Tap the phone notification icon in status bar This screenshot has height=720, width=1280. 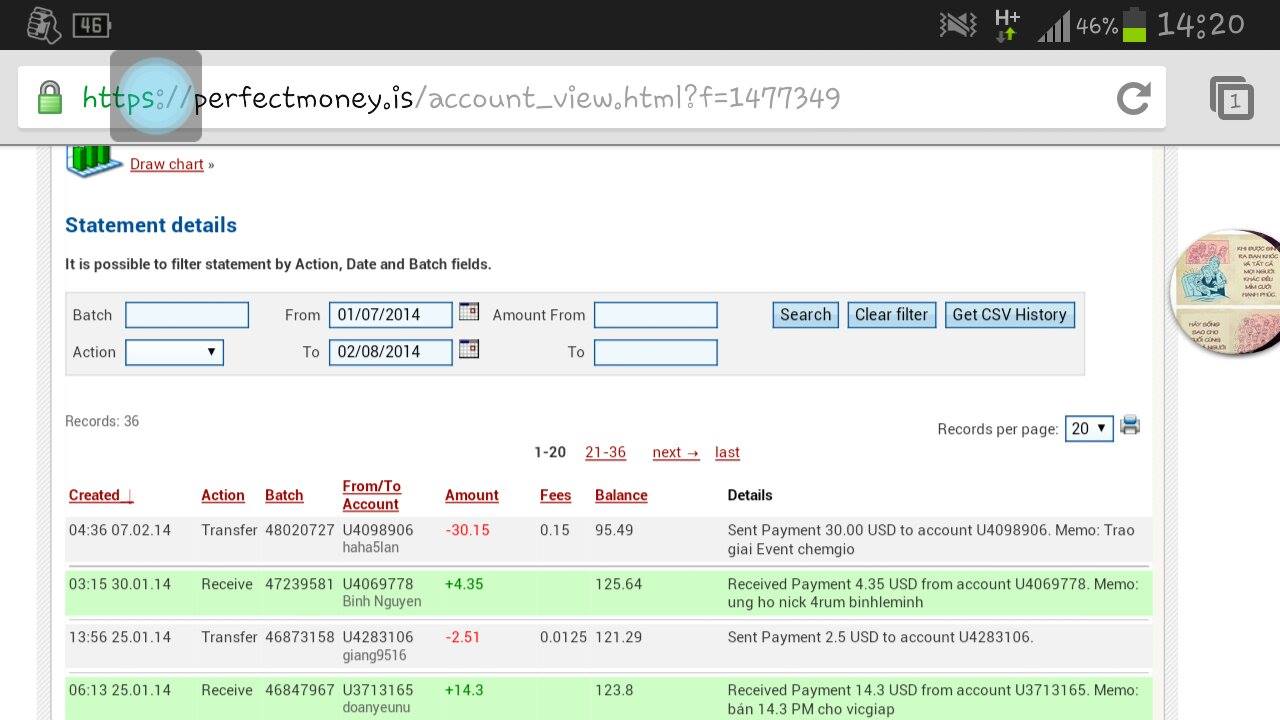43,25
